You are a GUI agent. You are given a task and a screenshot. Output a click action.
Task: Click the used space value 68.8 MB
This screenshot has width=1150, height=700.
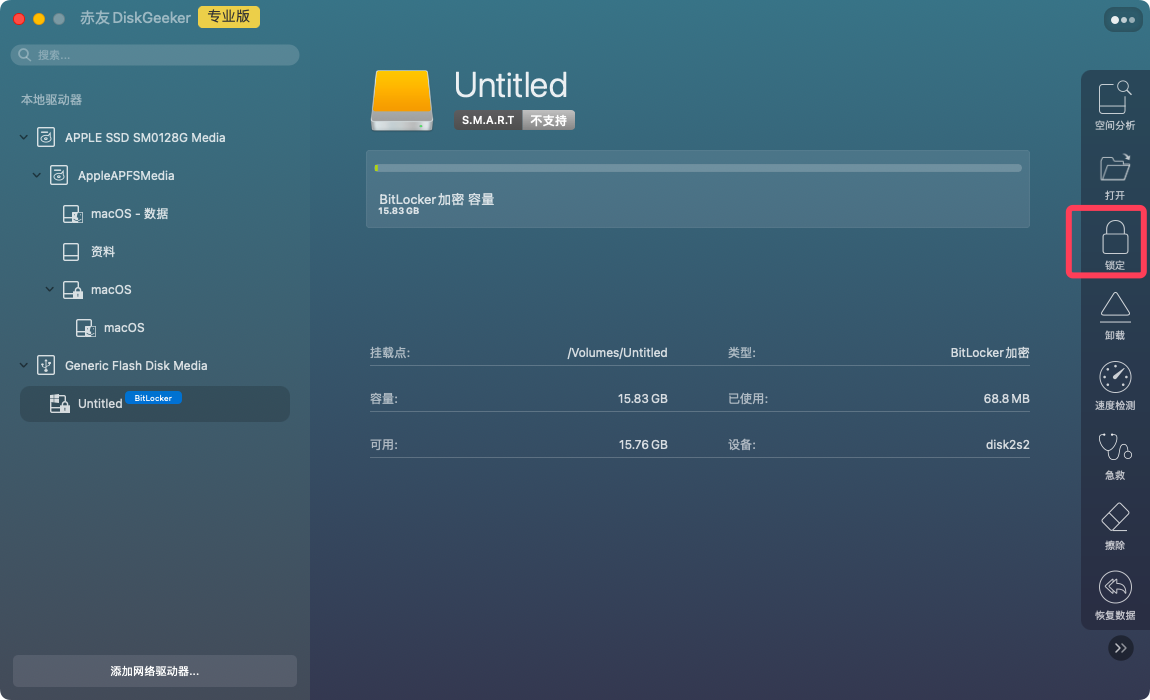1006,399
